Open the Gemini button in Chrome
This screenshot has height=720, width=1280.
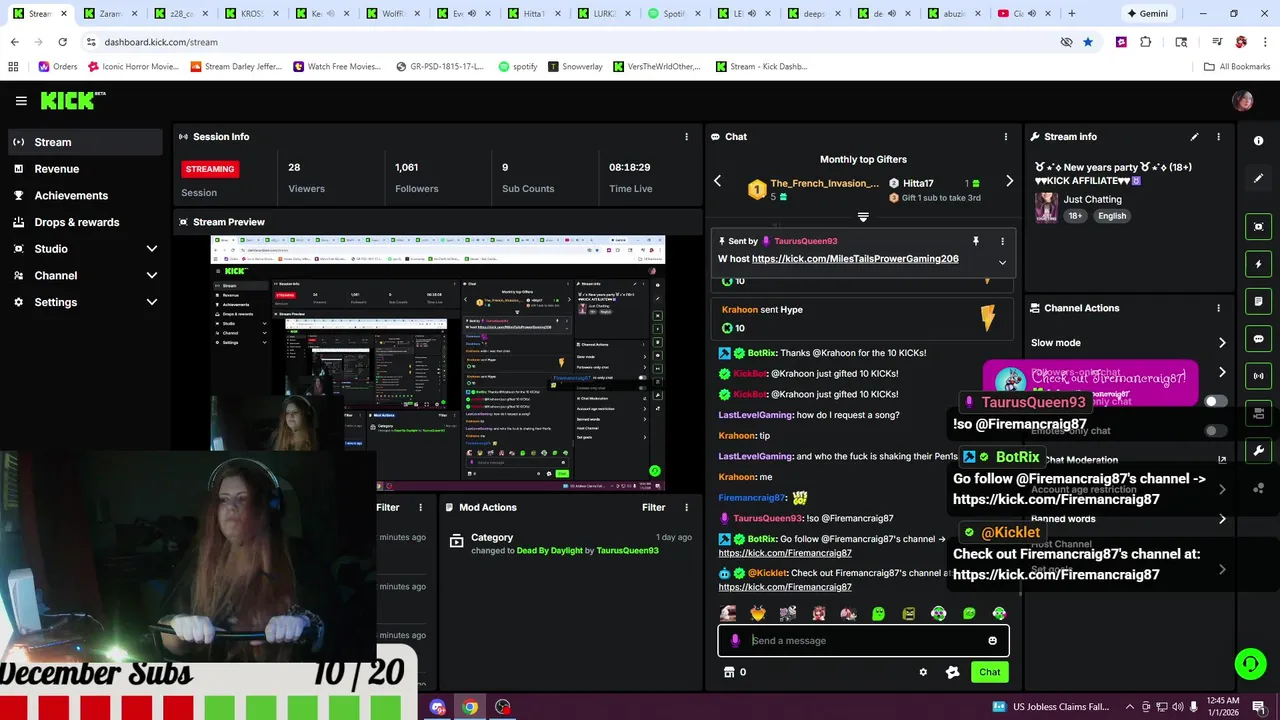pos(1147,14)
